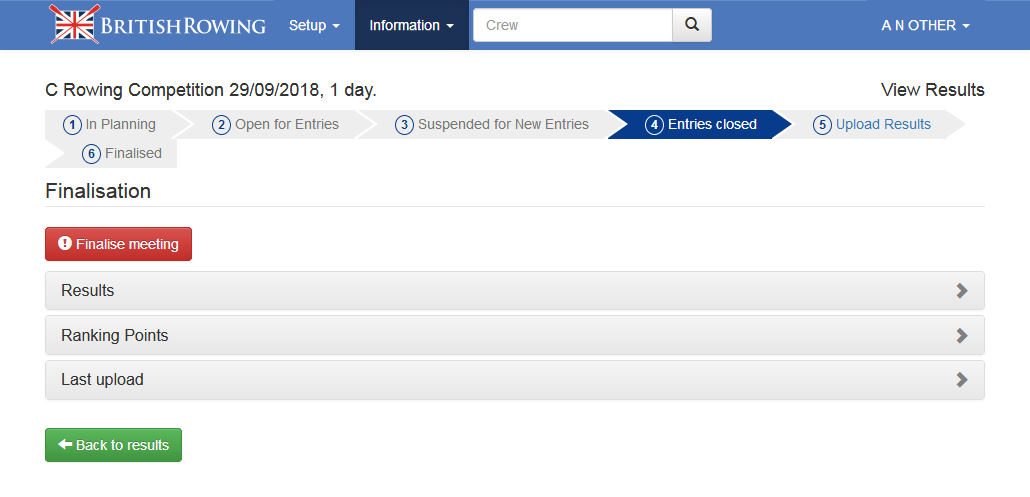Click the magnifying glass search icon
This screenshot has height=497, width=1030.
coord(691,25)
